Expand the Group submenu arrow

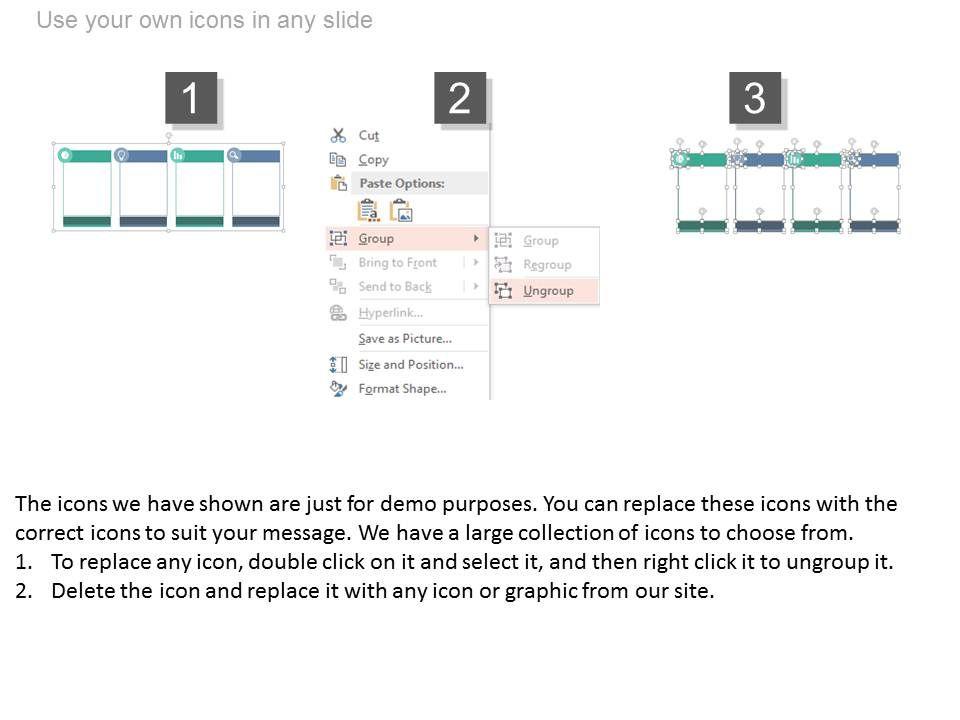(x=476, y=238)
